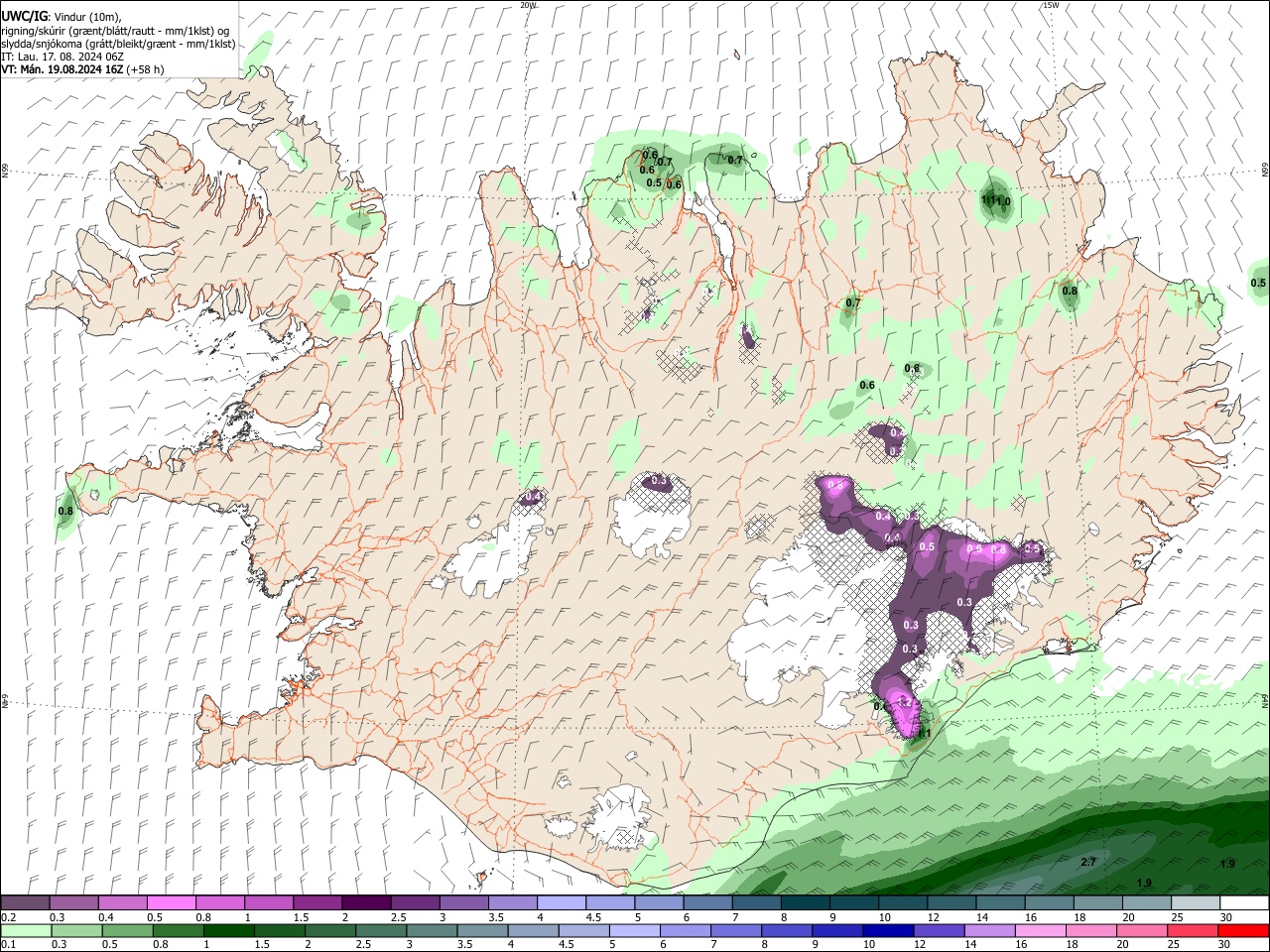Click the '0.8' value on the western peninsula tip
Screen dimensions: 1270x952
click(65, 512)
